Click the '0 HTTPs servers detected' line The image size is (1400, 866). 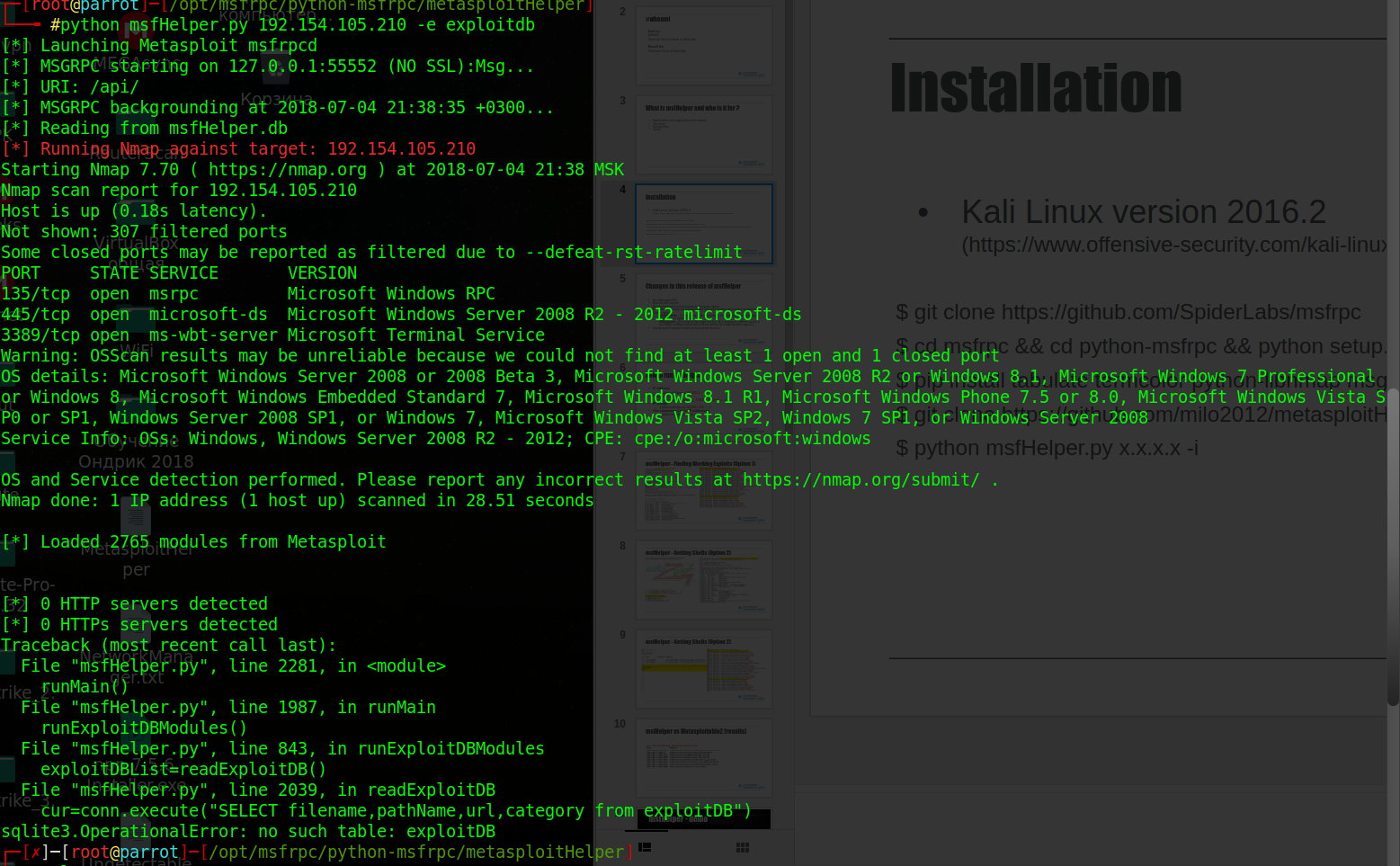click(139, 625)
